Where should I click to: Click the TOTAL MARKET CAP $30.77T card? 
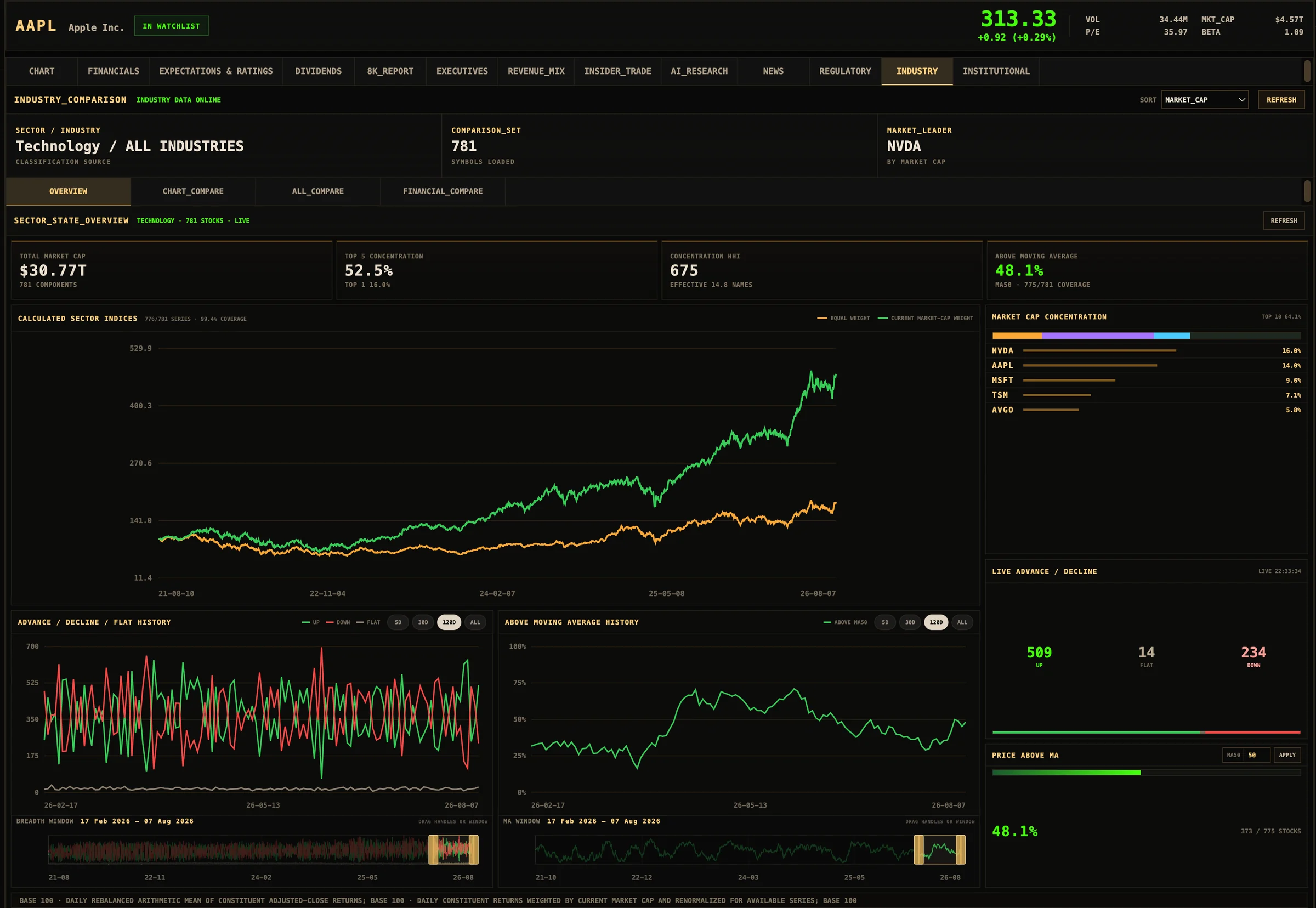pos(171,270)
